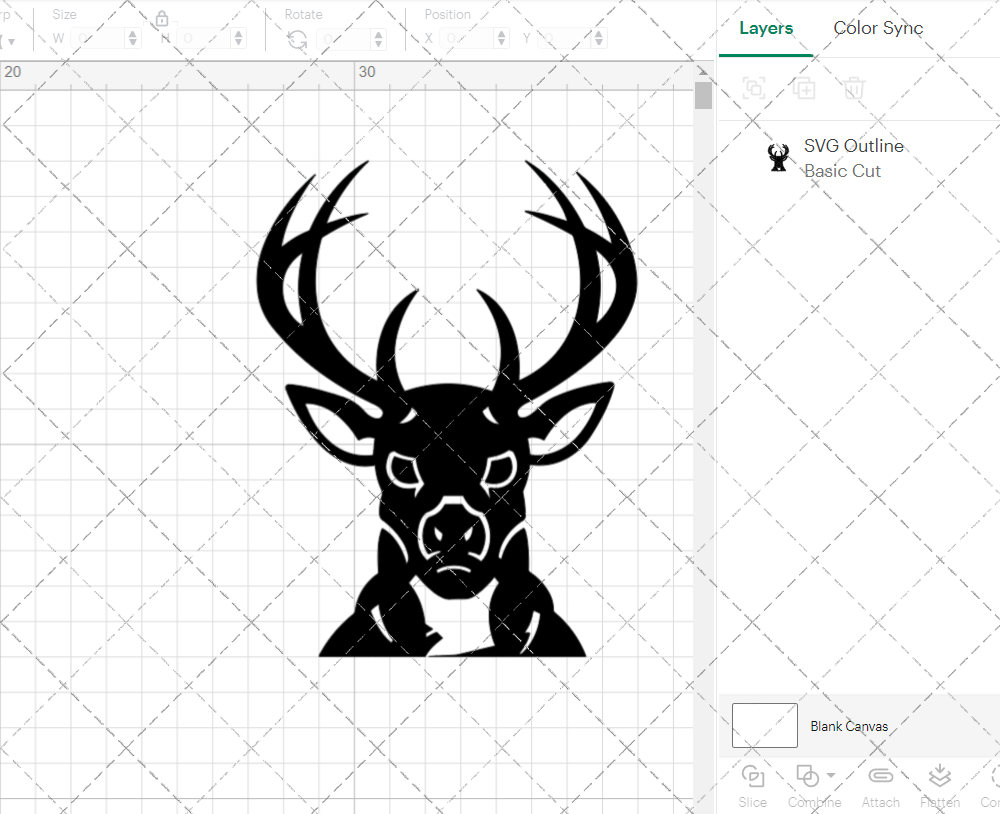
Task: Select the Layers tab
Action: pyautogui.click(x=766, y=28)
